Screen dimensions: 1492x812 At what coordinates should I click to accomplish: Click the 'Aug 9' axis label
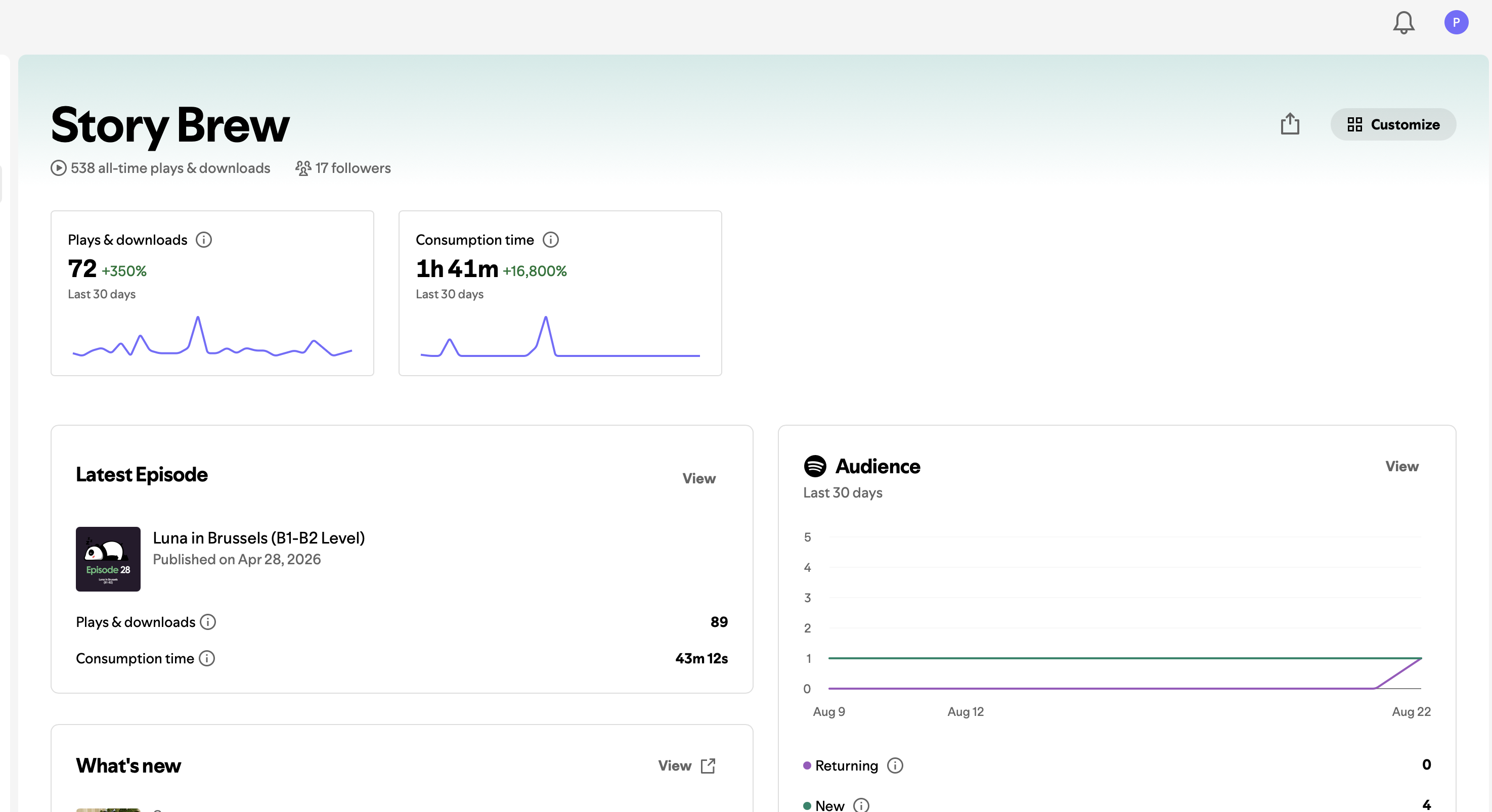click(x=829, y=712)
